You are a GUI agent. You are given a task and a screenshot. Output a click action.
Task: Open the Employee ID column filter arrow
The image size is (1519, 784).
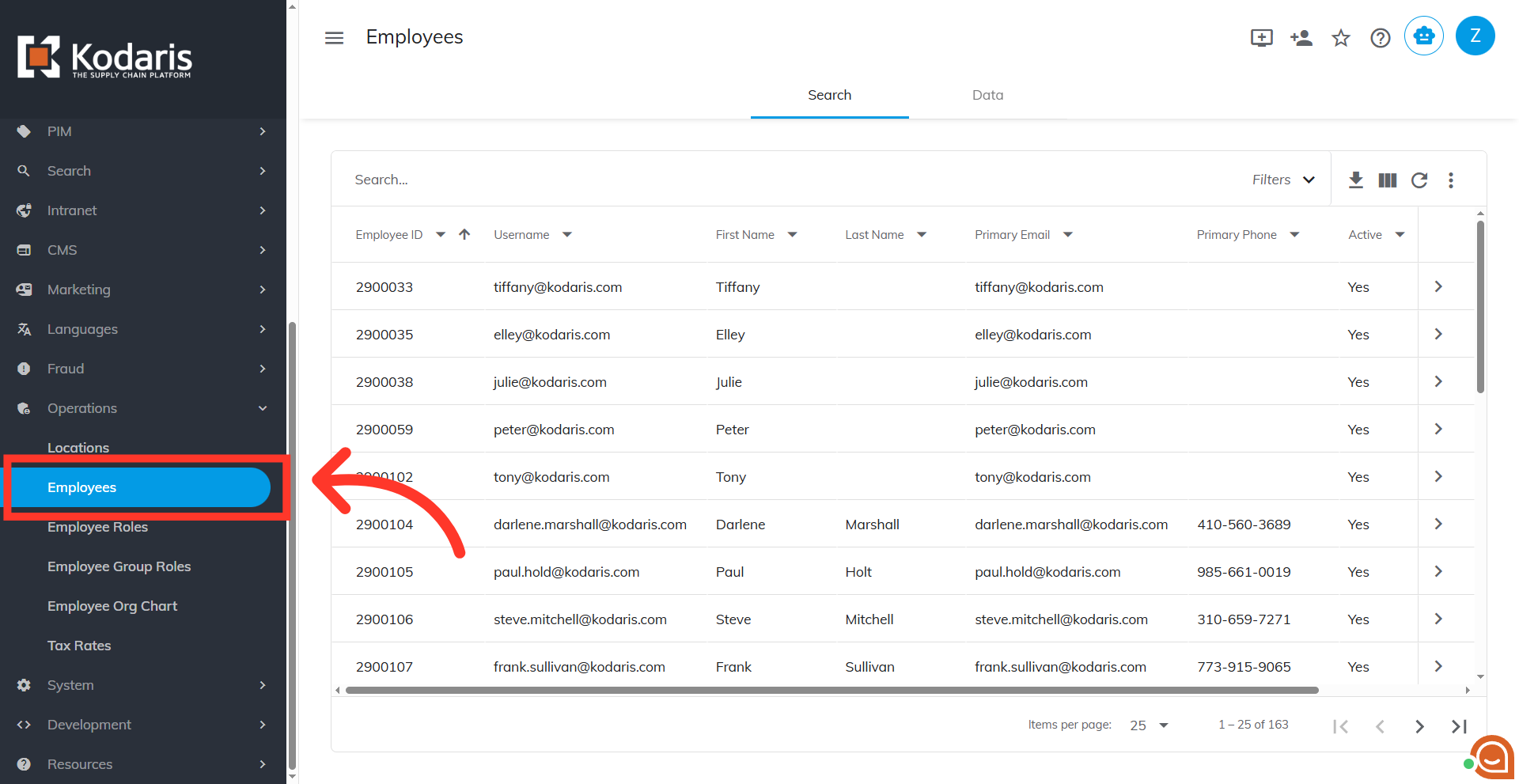(441, 234)
